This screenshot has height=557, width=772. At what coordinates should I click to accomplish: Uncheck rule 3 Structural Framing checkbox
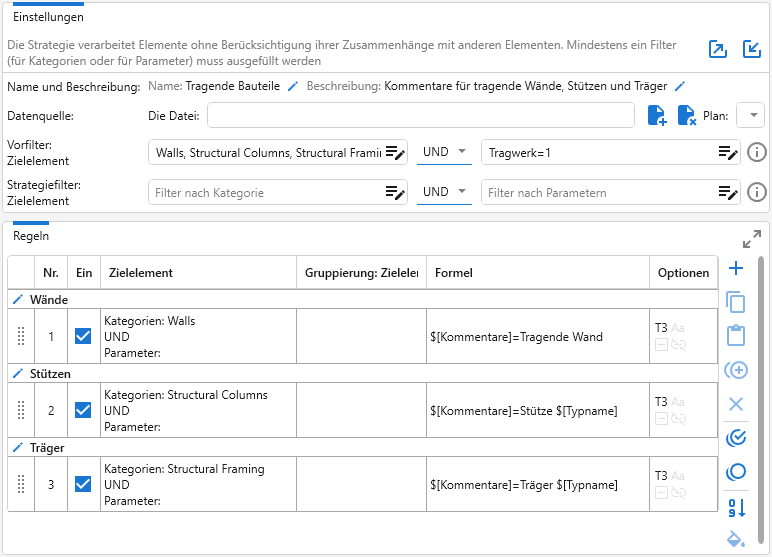click(83, 484)
